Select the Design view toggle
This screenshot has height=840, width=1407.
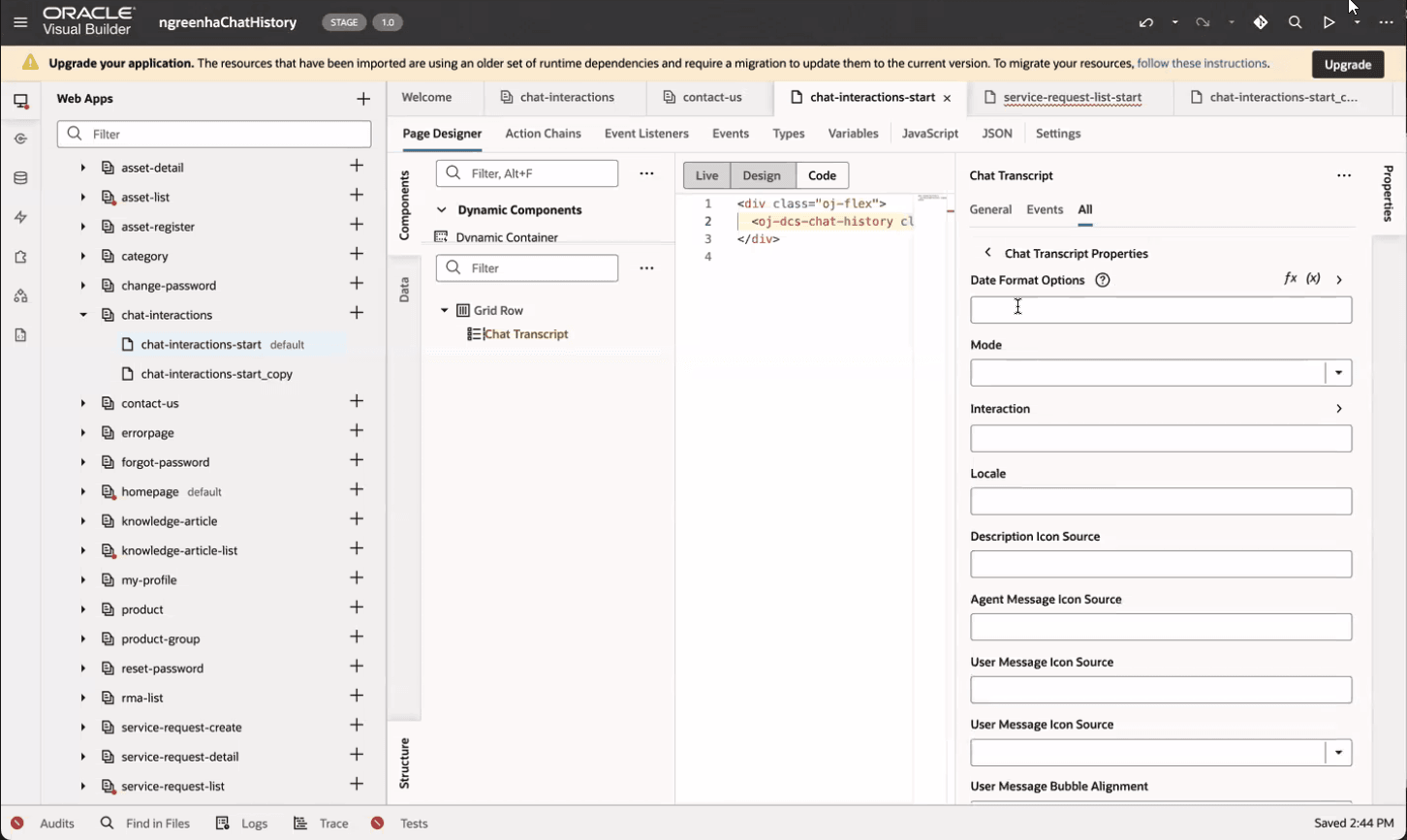coord(762,175)
